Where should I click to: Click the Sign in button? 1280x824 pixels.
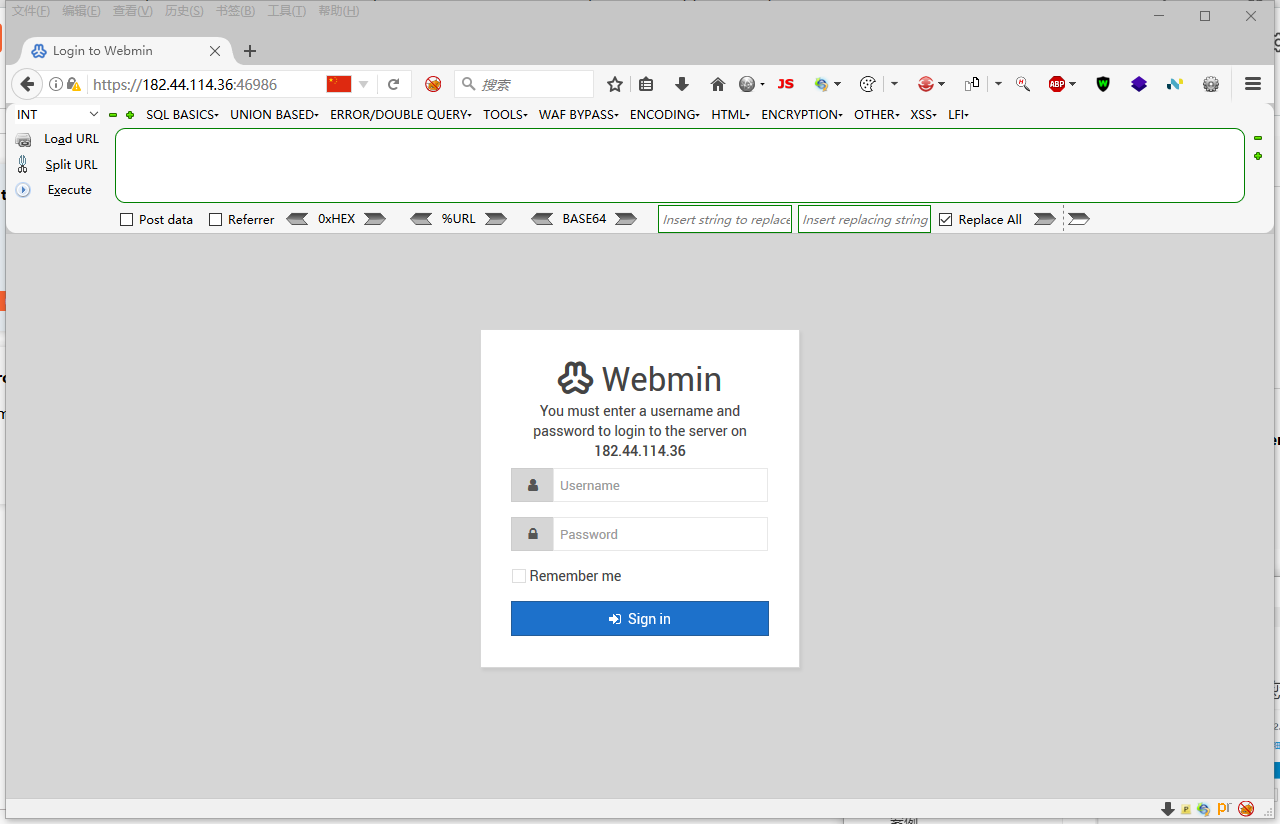pyautogui.click(x=640, y=619)
